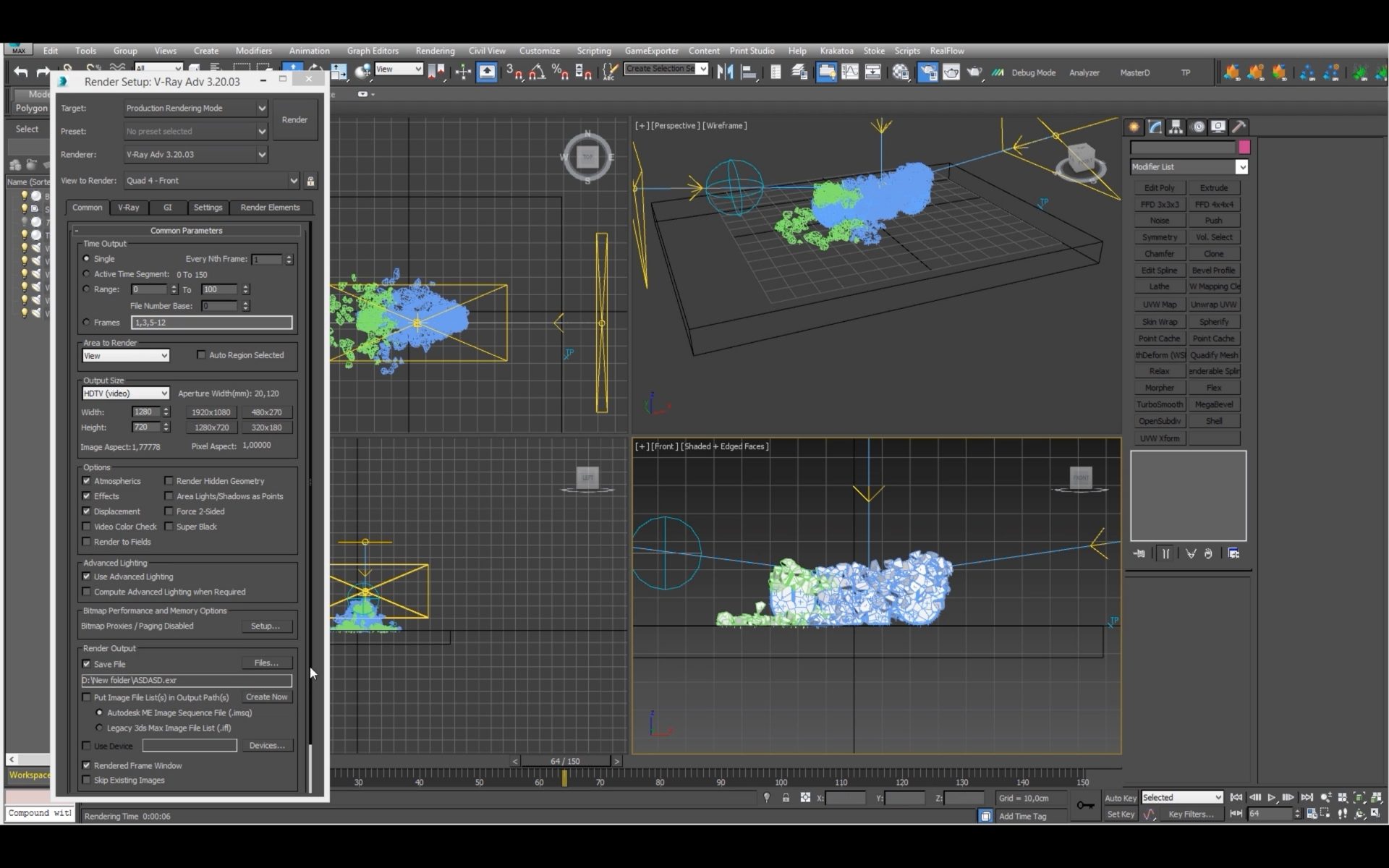Select Active Time Segment radio button
1389x868 pixels.
[87, 274]
